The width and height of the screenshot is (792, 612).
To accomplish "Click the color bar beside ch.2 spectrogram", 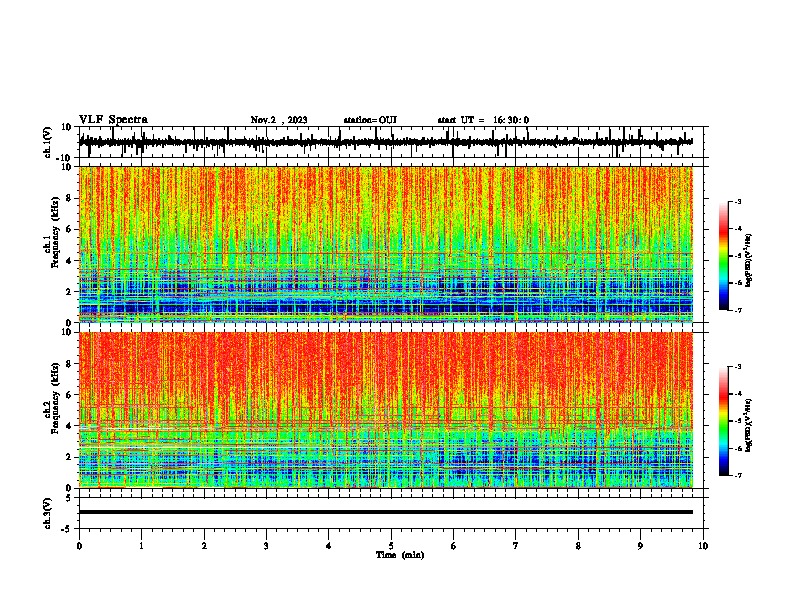I will tap(723, 421).
